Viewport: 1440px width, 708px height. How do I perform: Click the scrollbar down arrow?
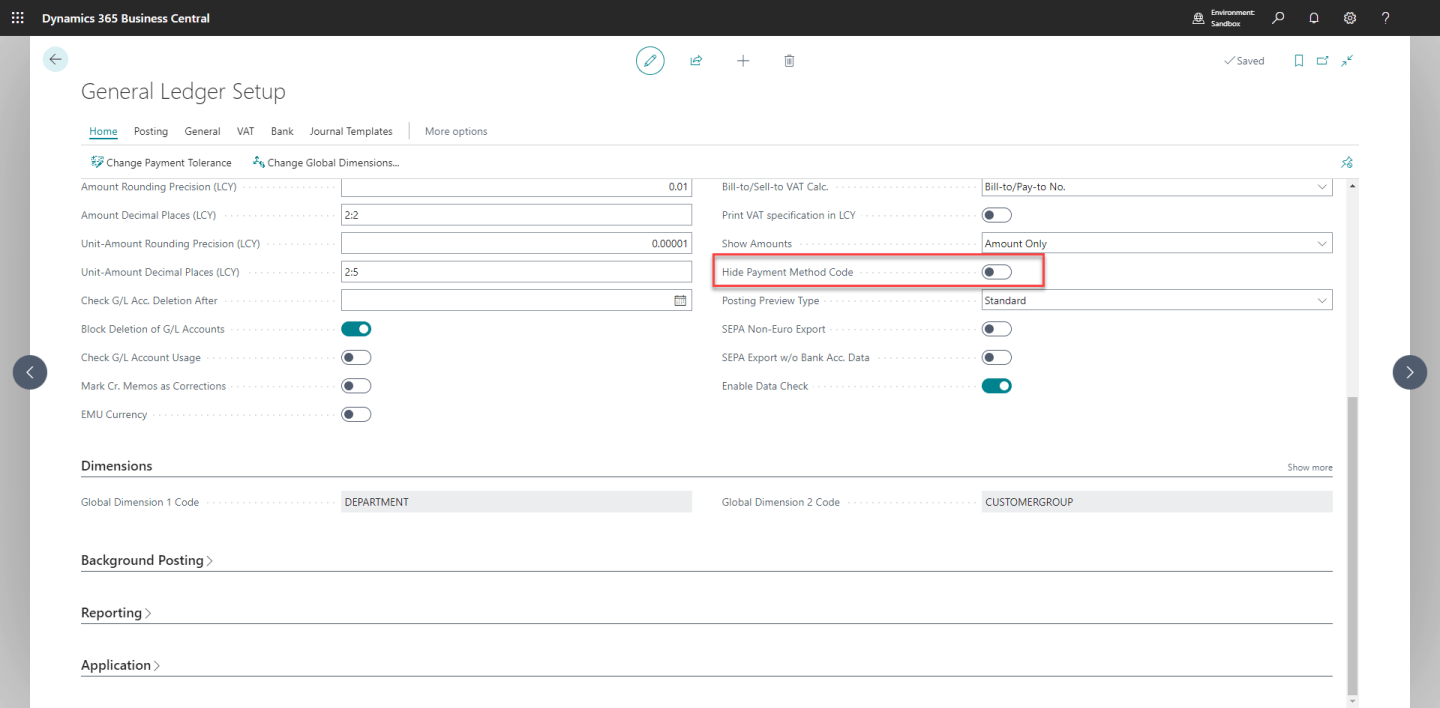(1353, 701)
